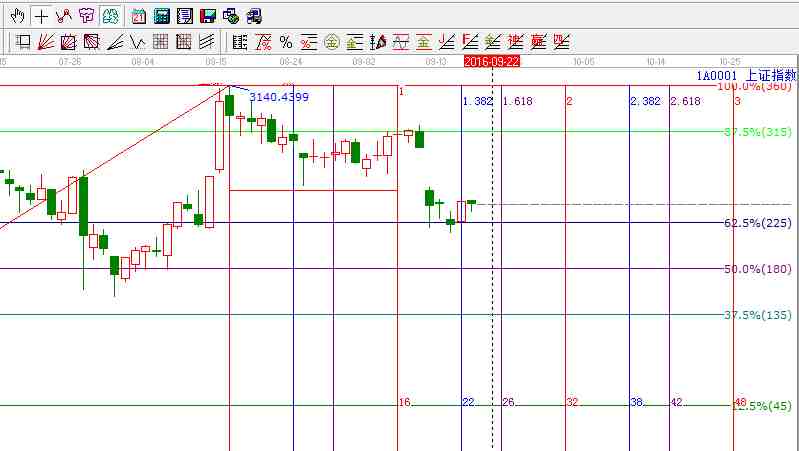Screen dimensions: 799x451
Task: Open the calendar date icon
Action: [x=139, y=16]
